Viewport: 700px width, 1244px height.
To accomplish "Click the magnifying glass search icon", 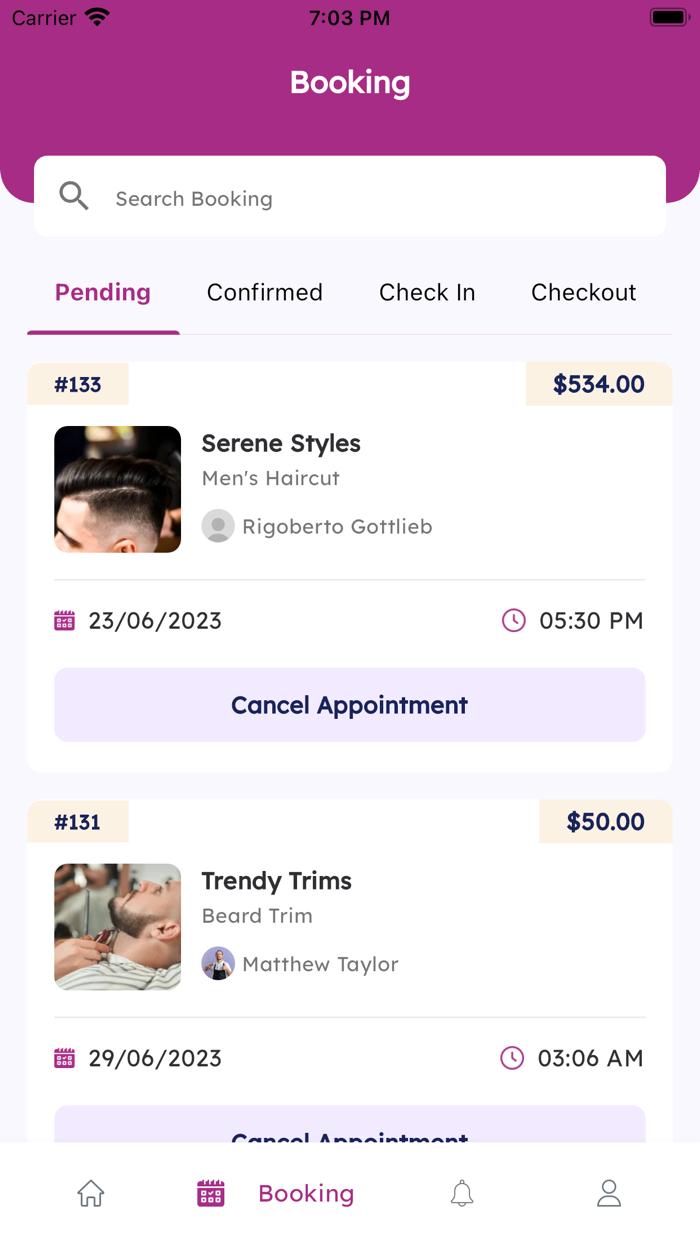I will coord(73,196).
